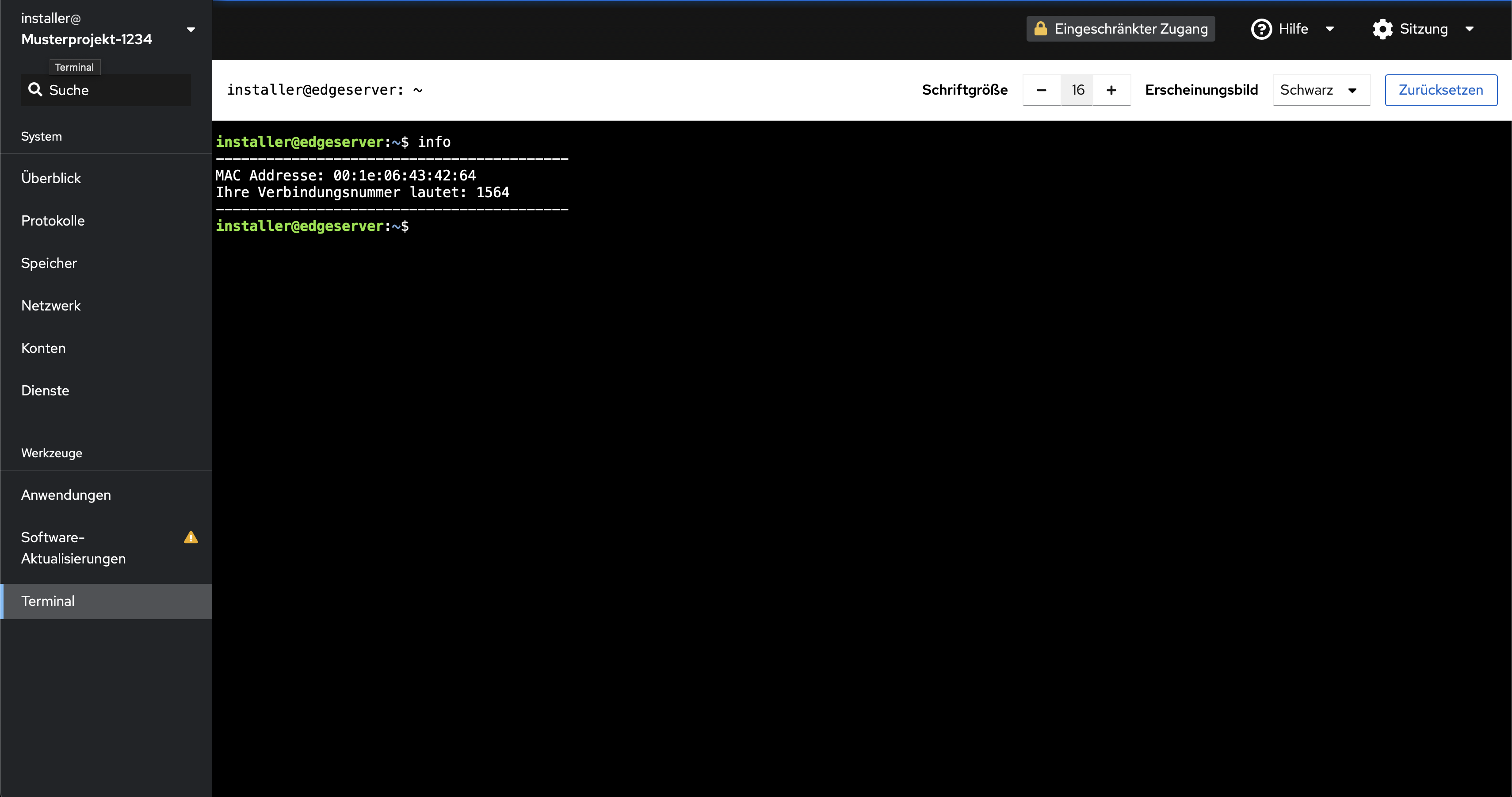
Task: Click the Eingeschränkter Zugang button
Action: (x=1120, y=29)
